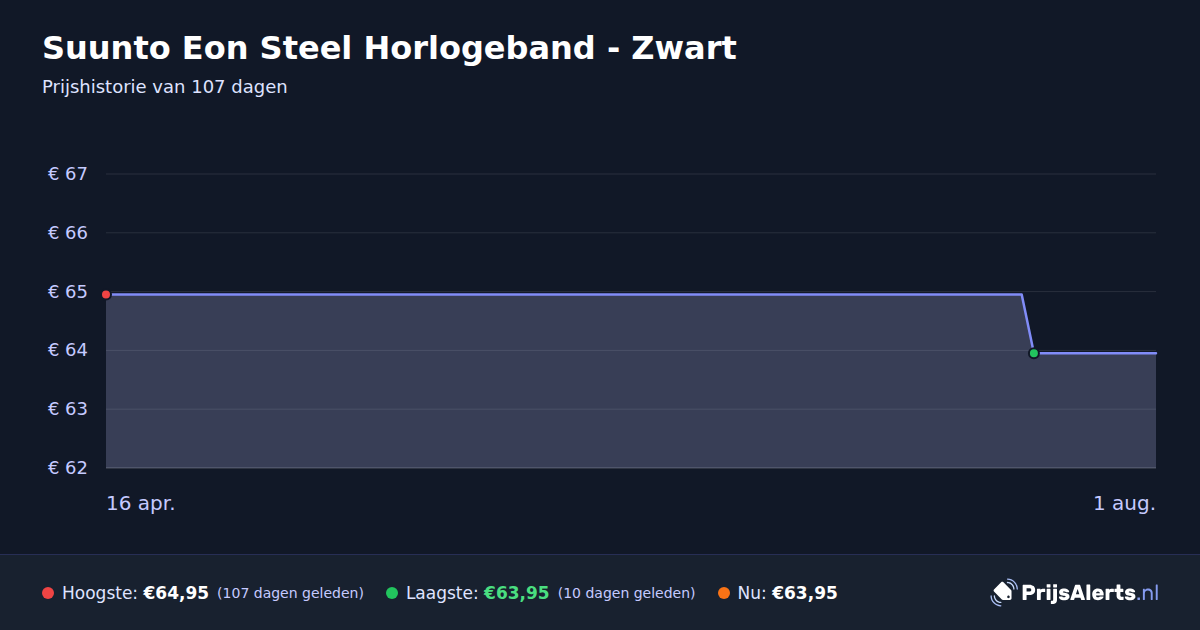Click the orange Nu legend dot
Screen dimensions: 1200x630
pos(724,593)
